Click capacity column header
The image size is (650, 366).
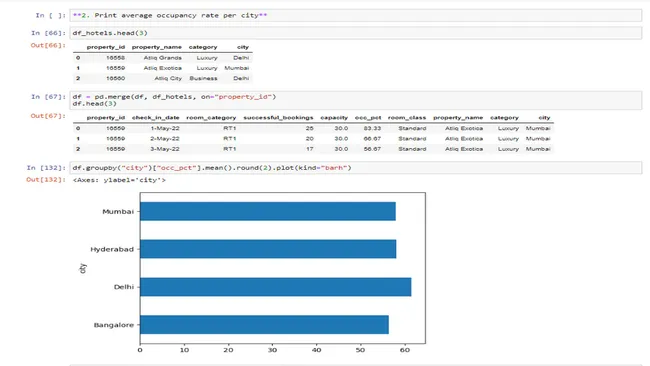334,118
